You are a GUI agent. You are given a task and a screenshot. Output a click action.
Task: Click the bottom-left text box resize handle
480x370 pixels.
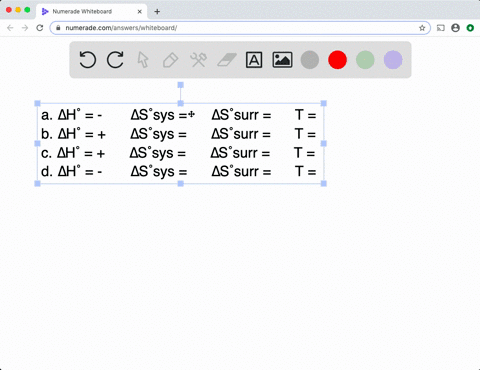click(x=37, y=184)
